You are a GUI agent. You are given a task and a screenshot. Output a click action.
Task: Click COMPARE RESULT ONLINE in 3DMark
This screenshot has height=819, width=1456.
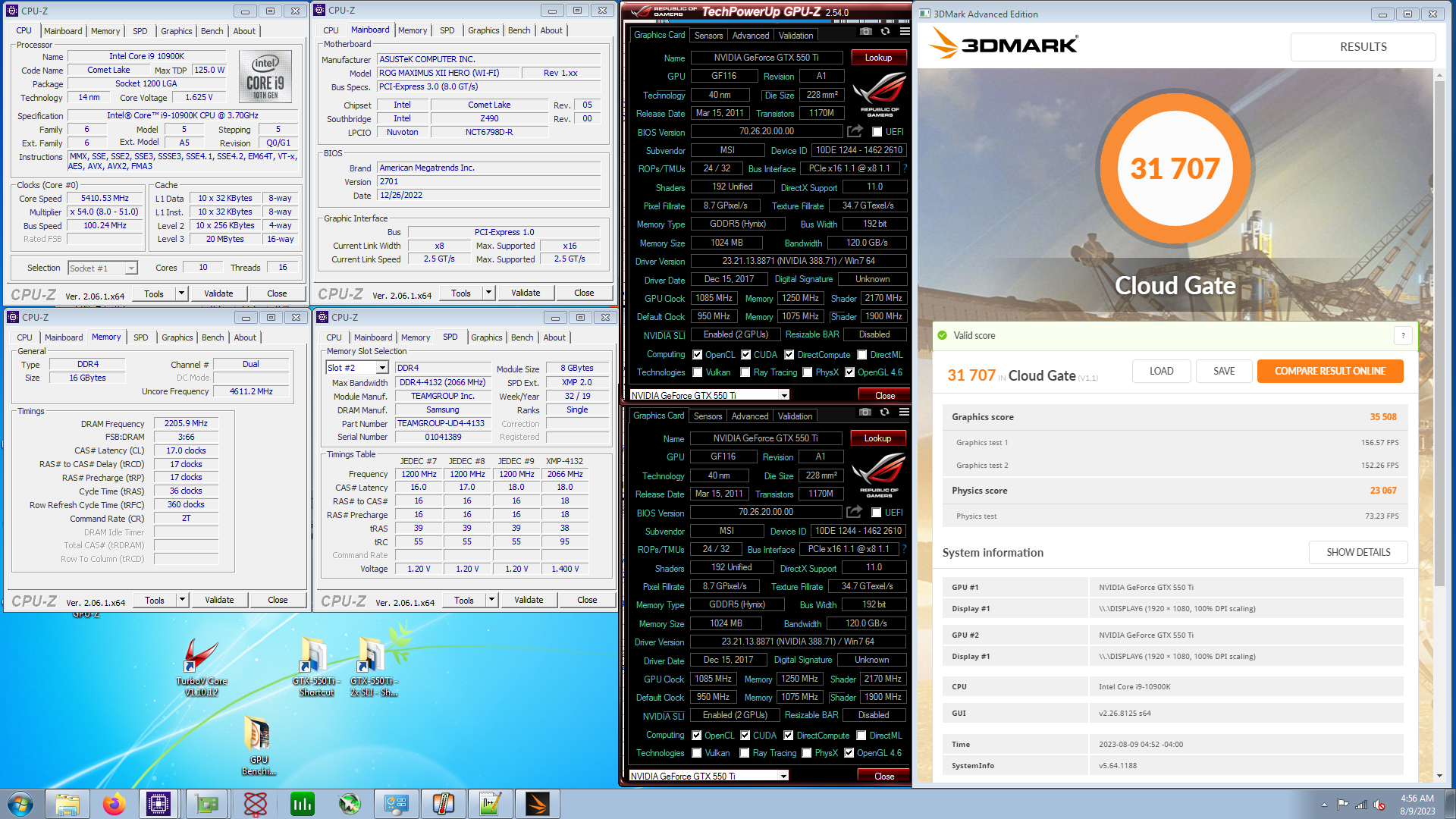[1330, 371]
